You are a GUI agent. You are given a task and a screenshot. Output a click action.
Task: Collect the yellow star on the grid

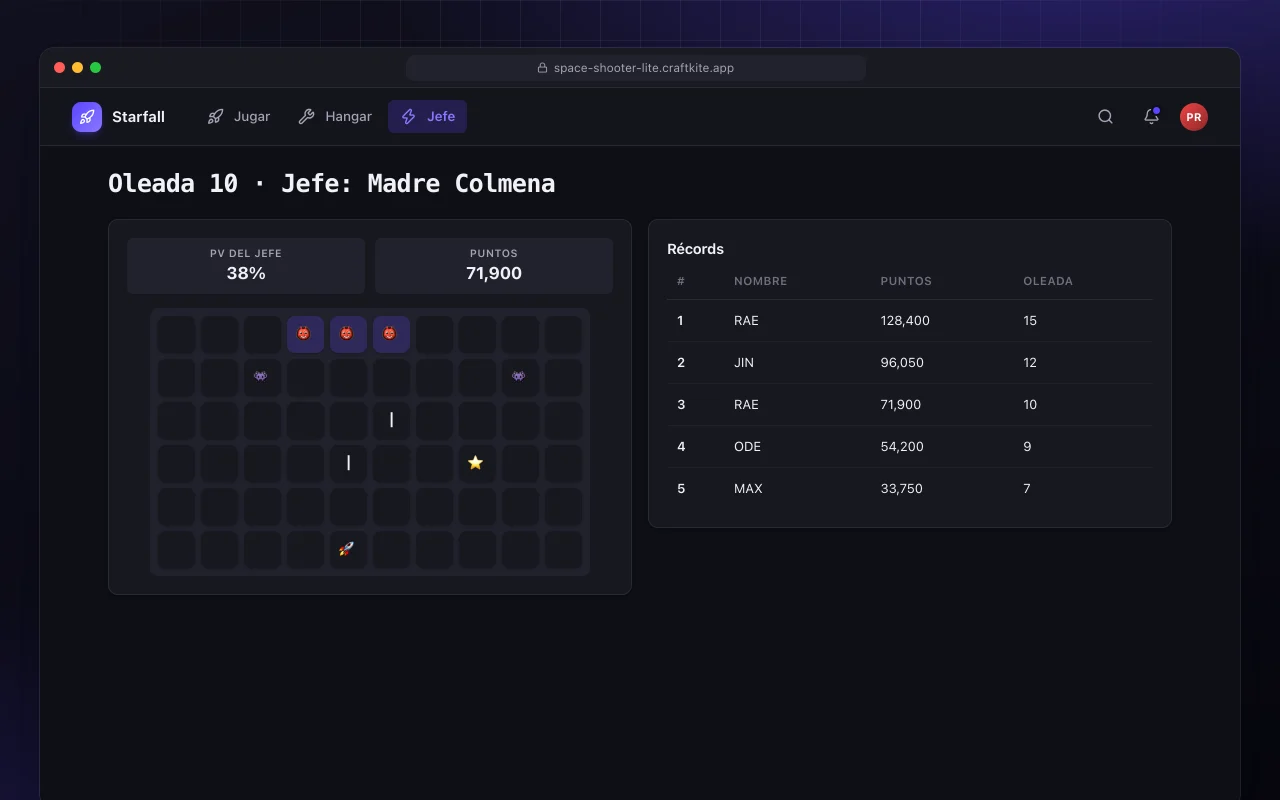tap(476, 463)
